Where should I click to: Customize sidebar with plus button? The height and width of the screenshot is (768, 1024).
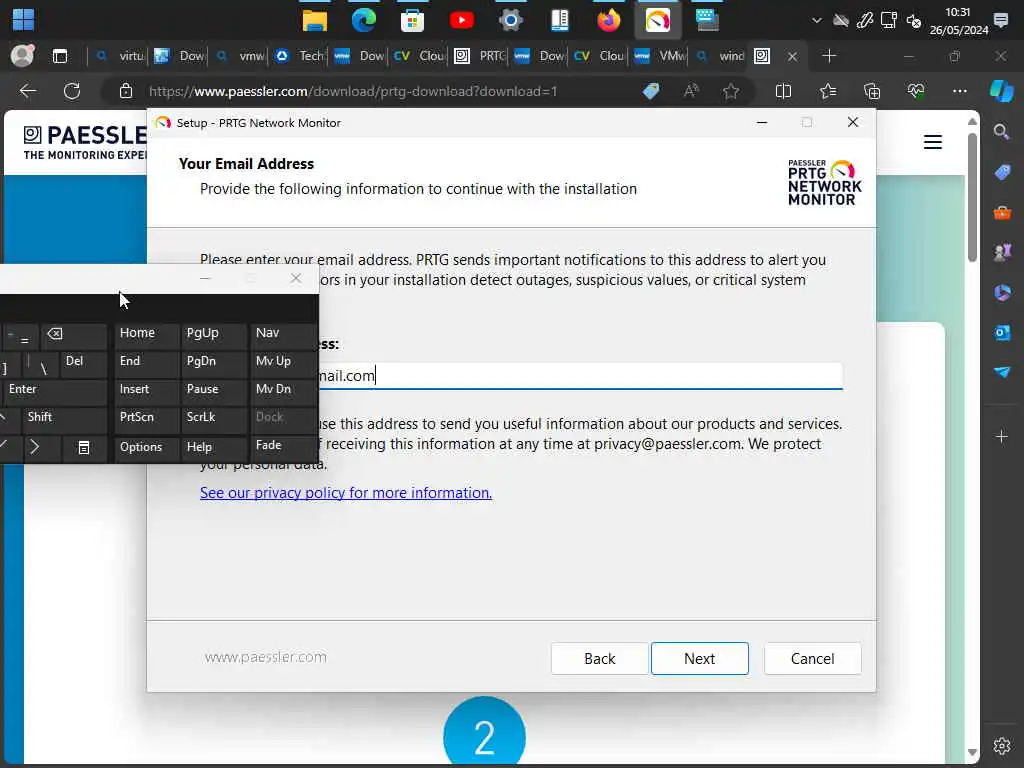click(1002, 436)
